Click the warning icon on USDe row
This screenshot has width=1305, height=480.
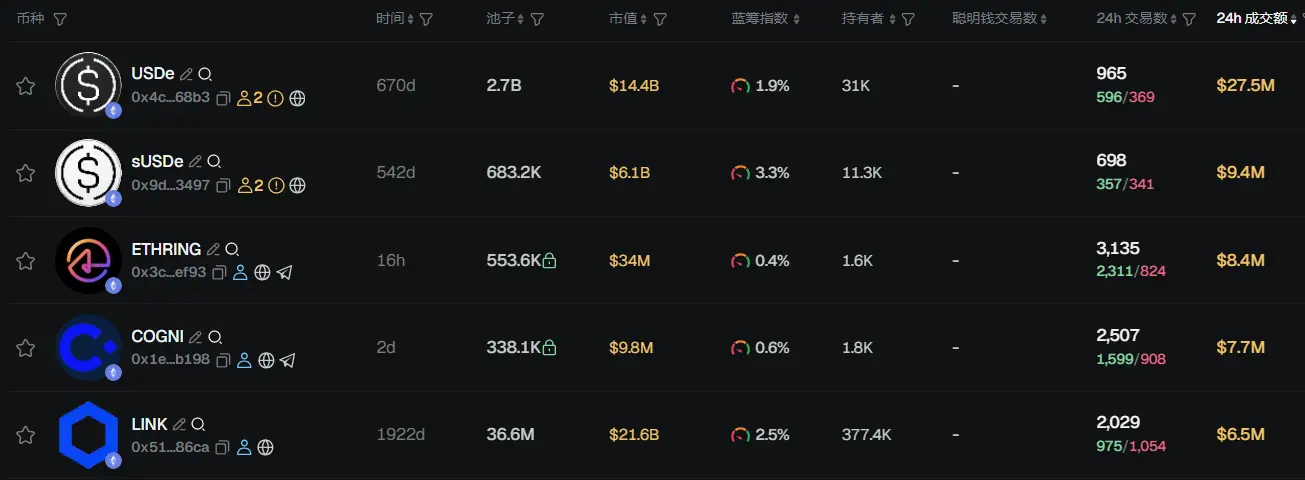(x=276, y=98)
